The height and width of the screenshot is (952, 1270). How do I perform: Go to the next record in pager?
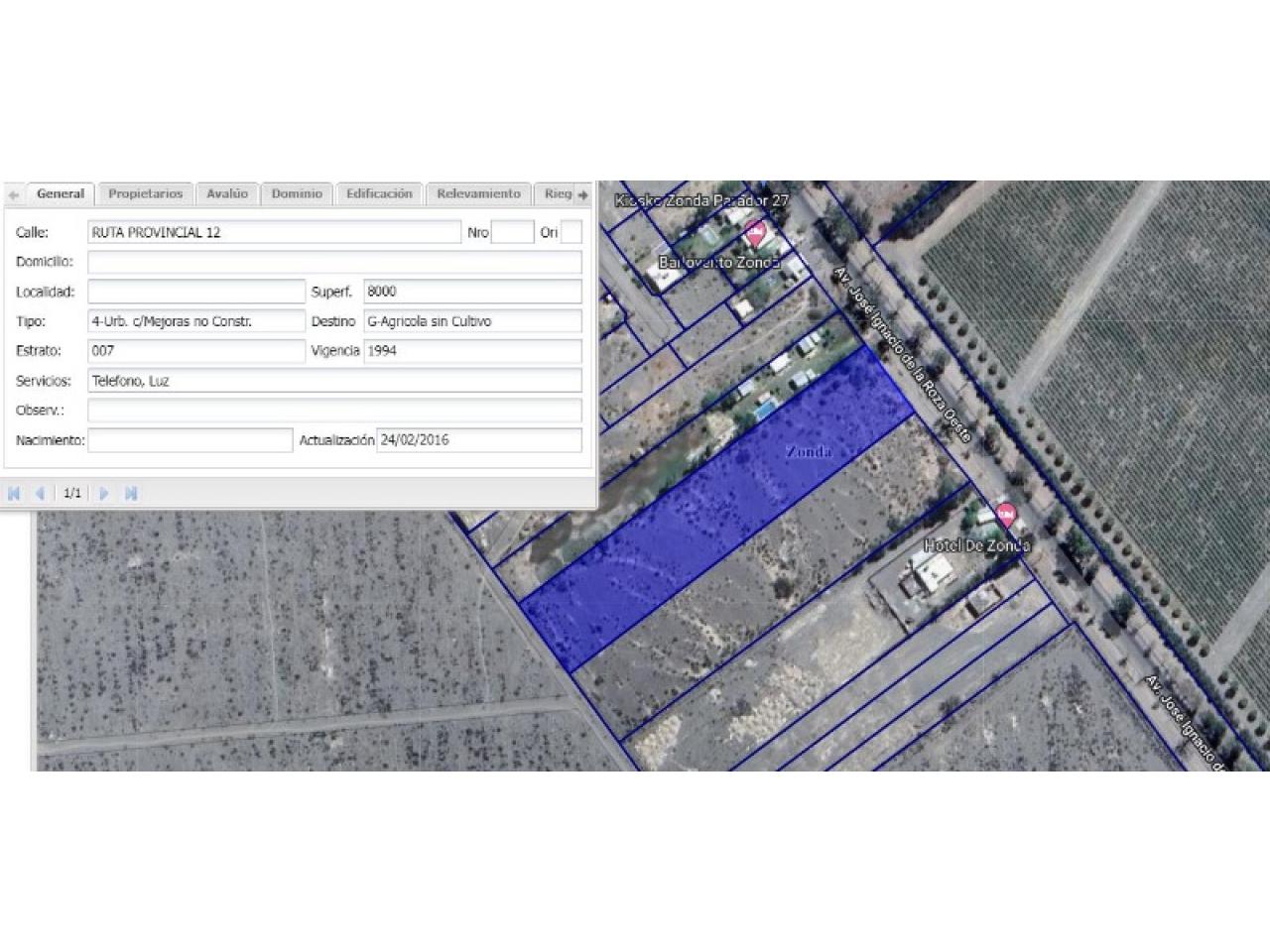104,493
